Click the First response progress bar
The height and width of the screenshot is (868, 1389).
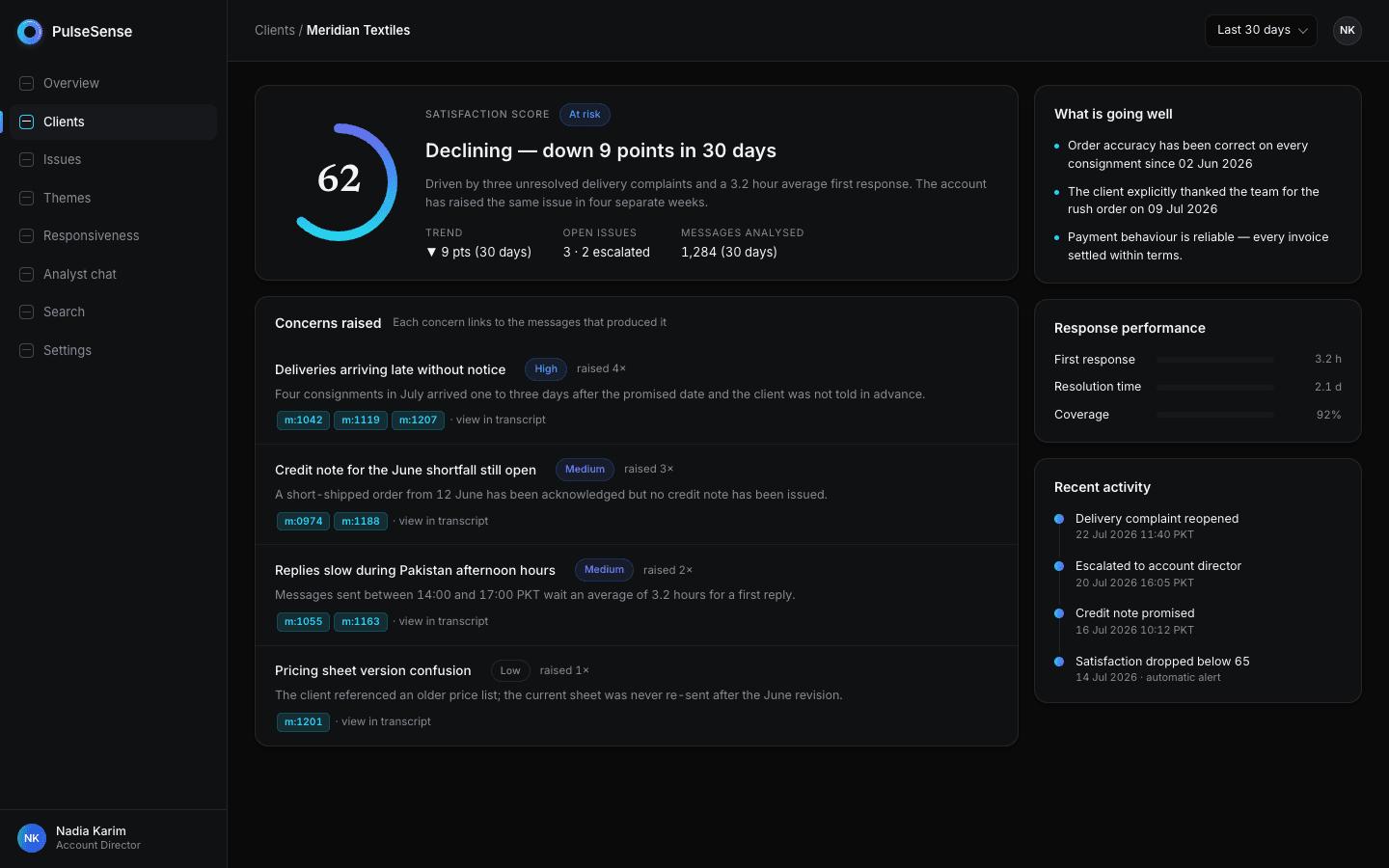coord(1215,360)
